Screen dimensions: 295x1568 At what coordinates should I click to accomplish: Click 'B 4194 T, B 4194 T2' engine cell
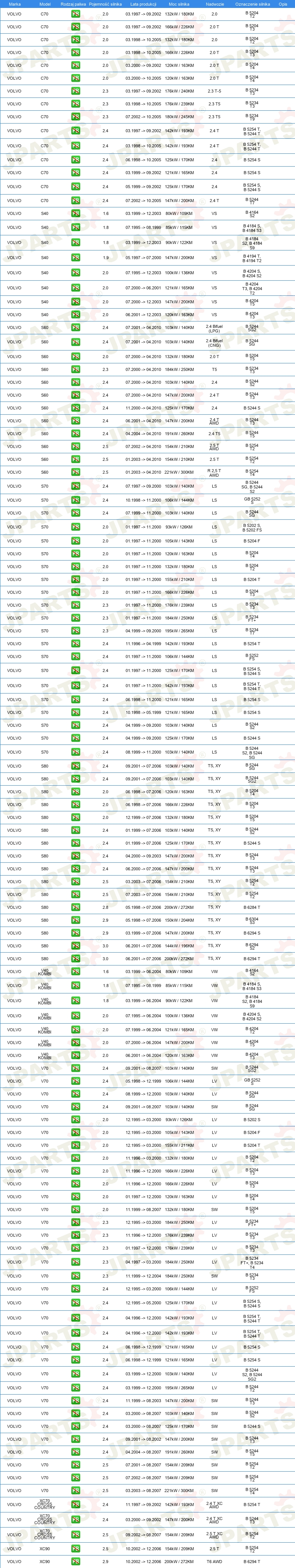[252, 258]
